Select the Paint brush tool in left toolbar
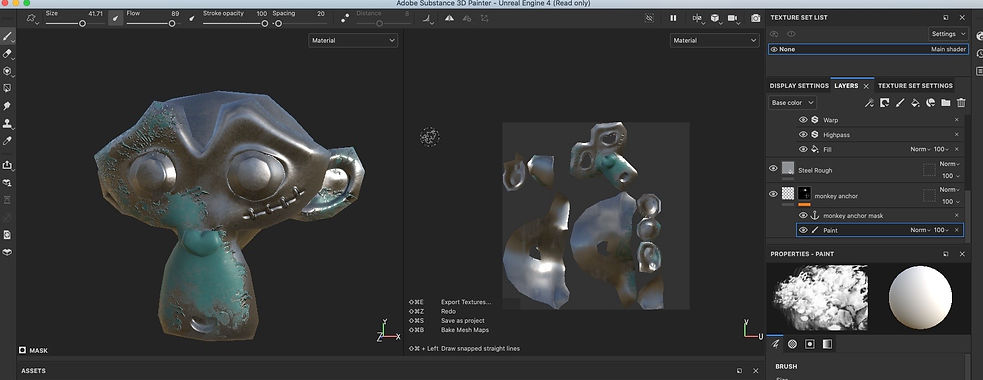The height and width of the screenshot is (380, 983). click(8, 36)
